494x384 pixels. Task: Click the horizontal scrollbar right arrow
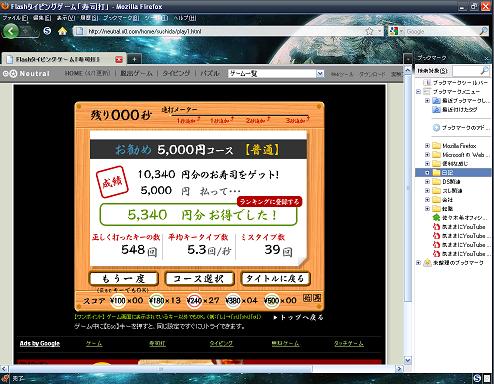coord(399,369)
